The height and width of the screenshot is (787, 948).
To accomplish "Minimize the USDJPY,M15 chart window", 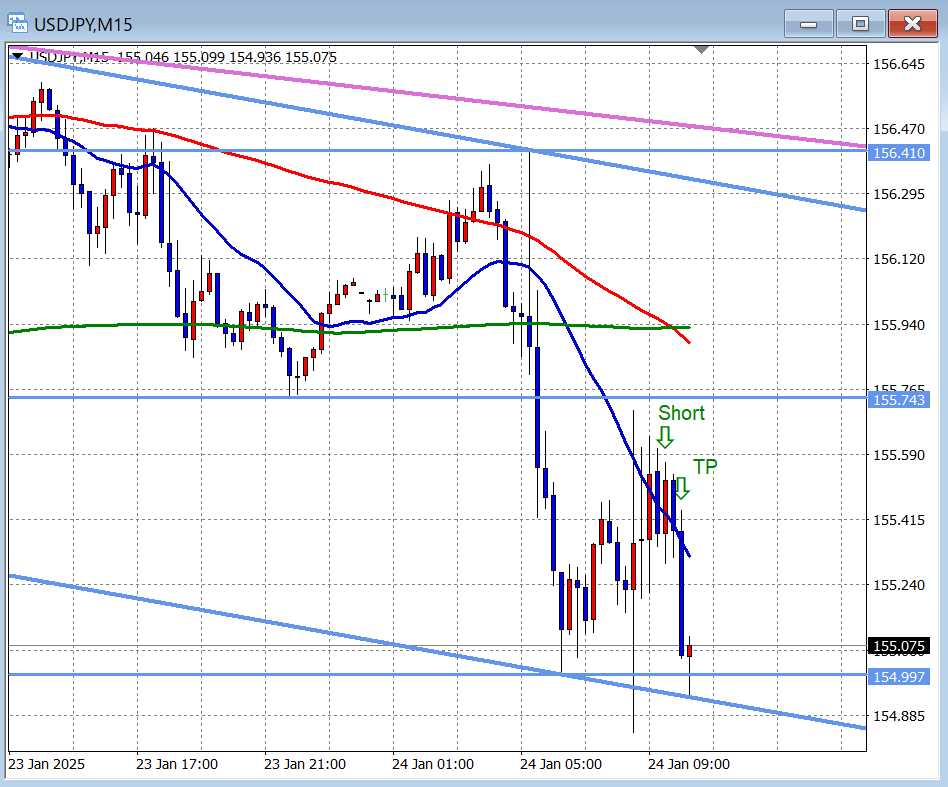I will [x=809, y=24].
